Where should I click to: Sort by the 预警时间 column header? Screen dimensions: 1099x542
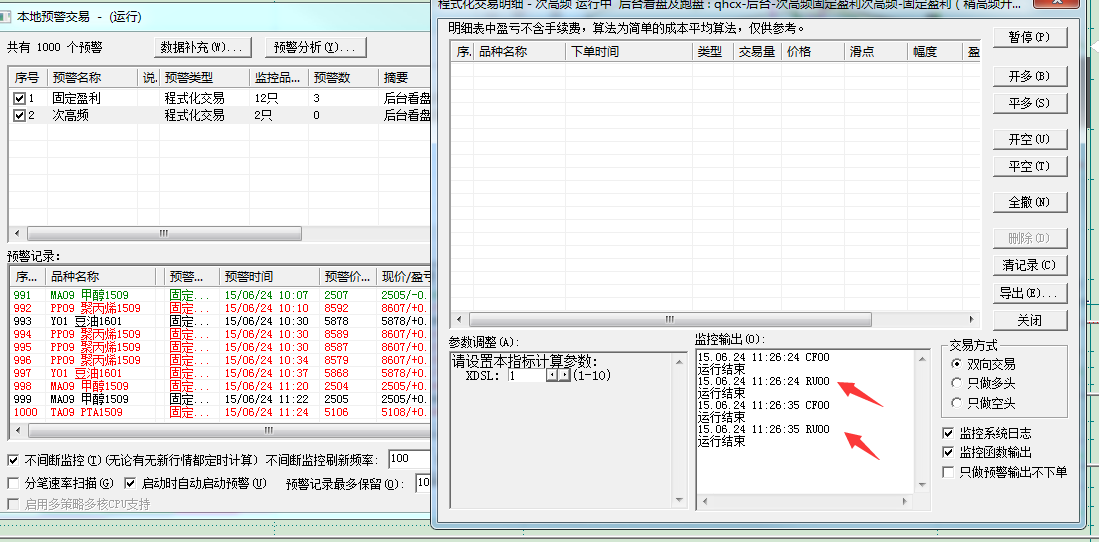268,277
